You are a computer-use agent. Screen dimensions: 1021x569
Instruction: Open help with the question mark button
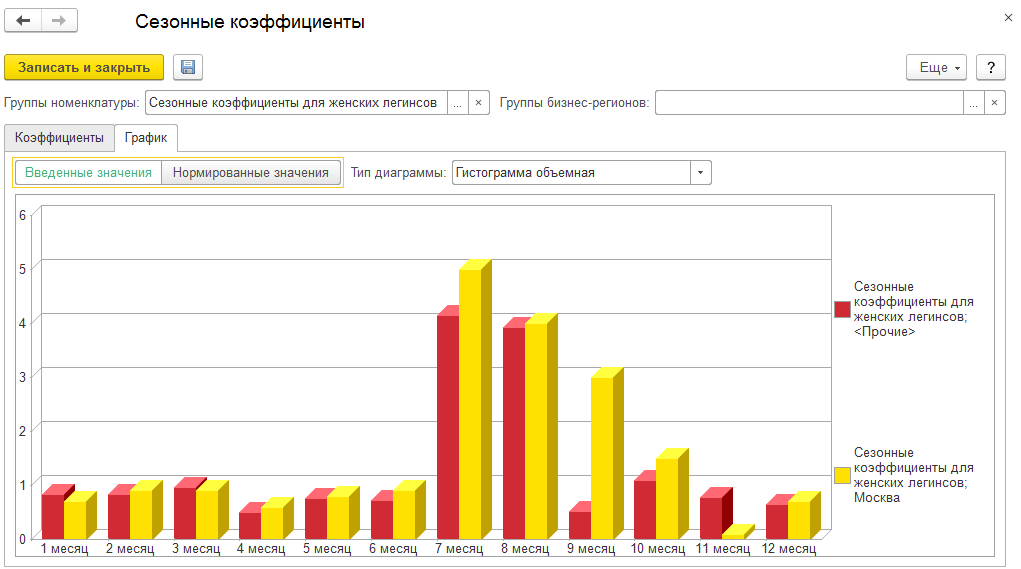coord(990,67)
